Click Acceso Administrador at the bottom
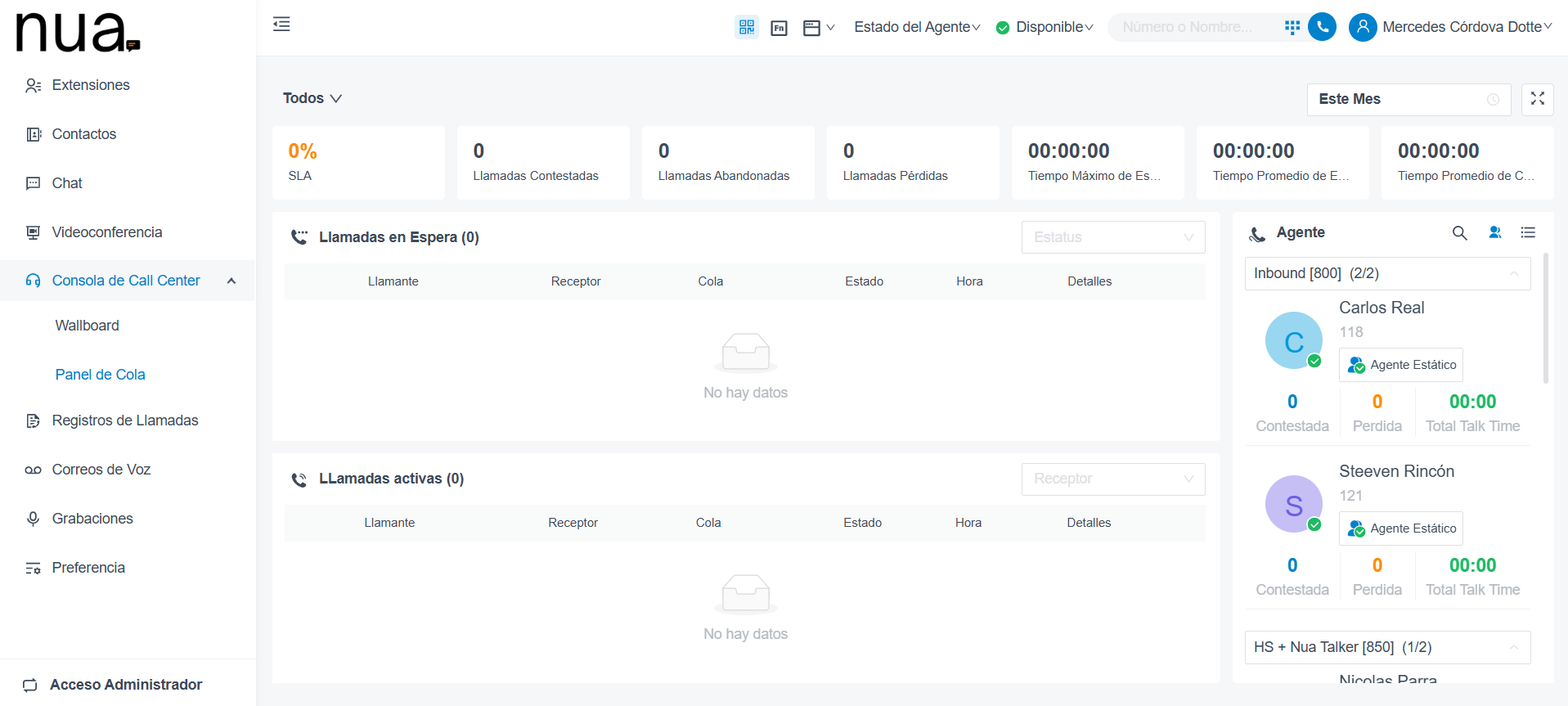Screen dimensions: 1568x706 click(126, 685)
